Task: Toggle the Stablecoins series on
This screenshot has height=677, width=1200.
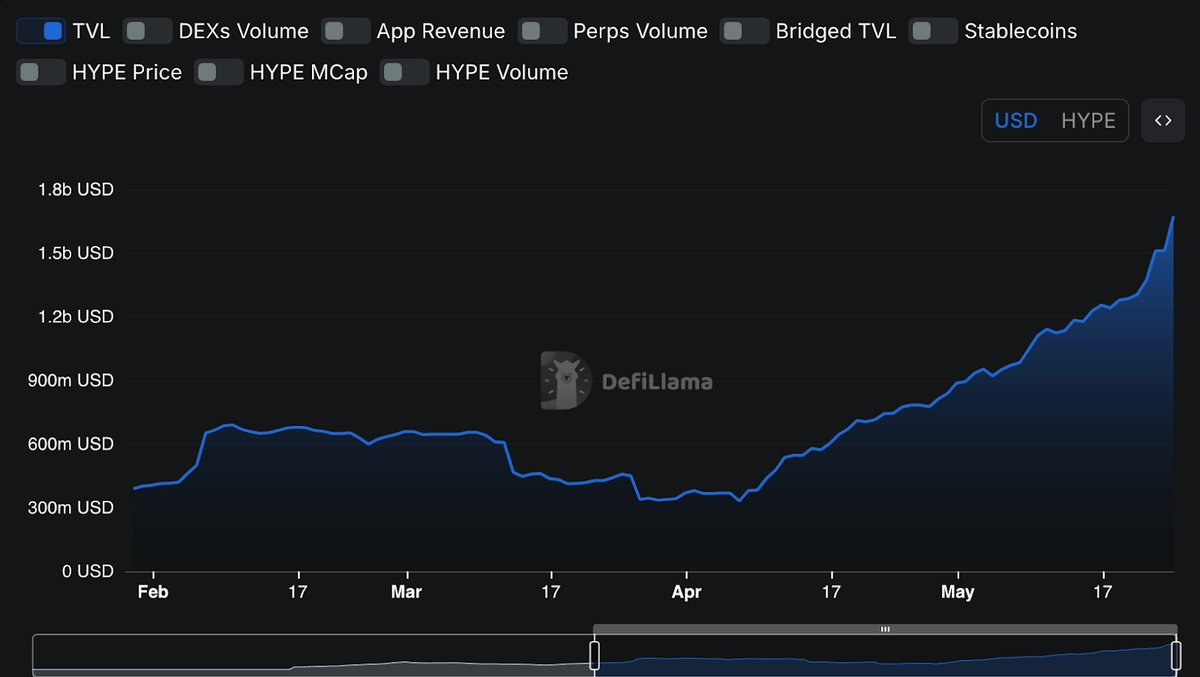Action: [933, 31]
